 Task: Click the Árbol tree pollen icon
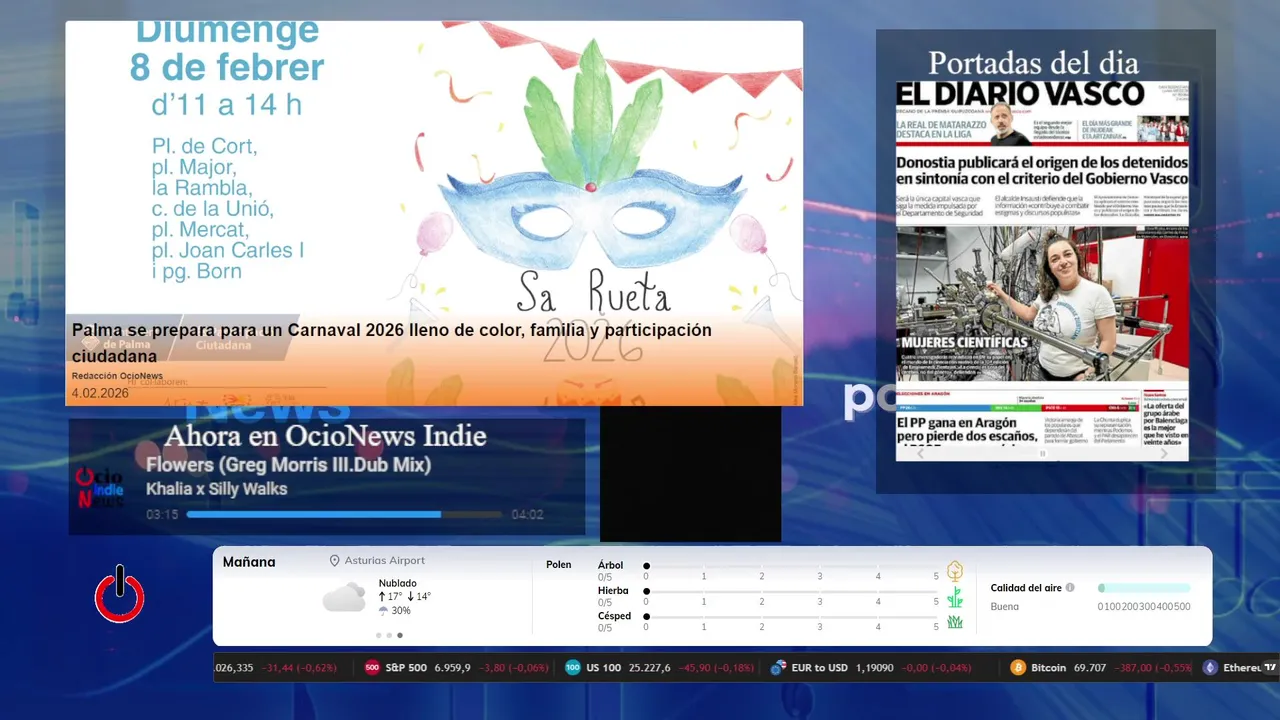click(955, 571)
